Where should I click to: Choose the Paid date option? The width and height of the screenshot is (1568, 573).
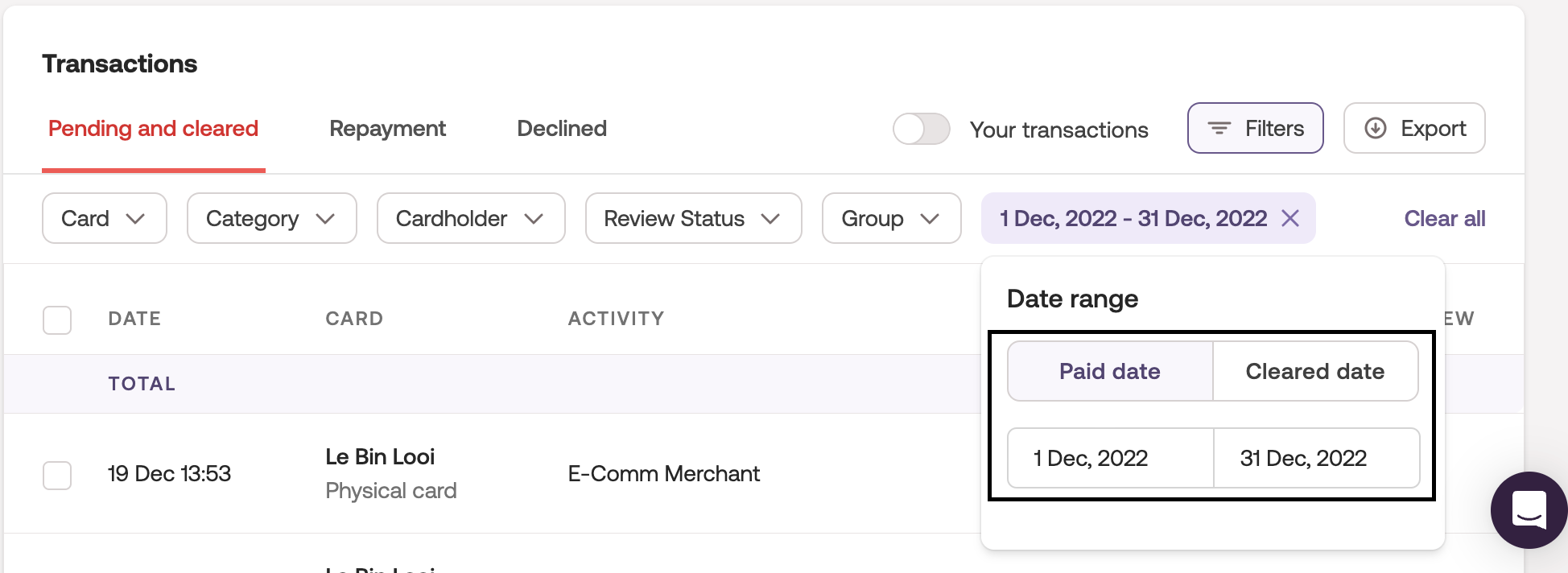tap(1110, 371)
